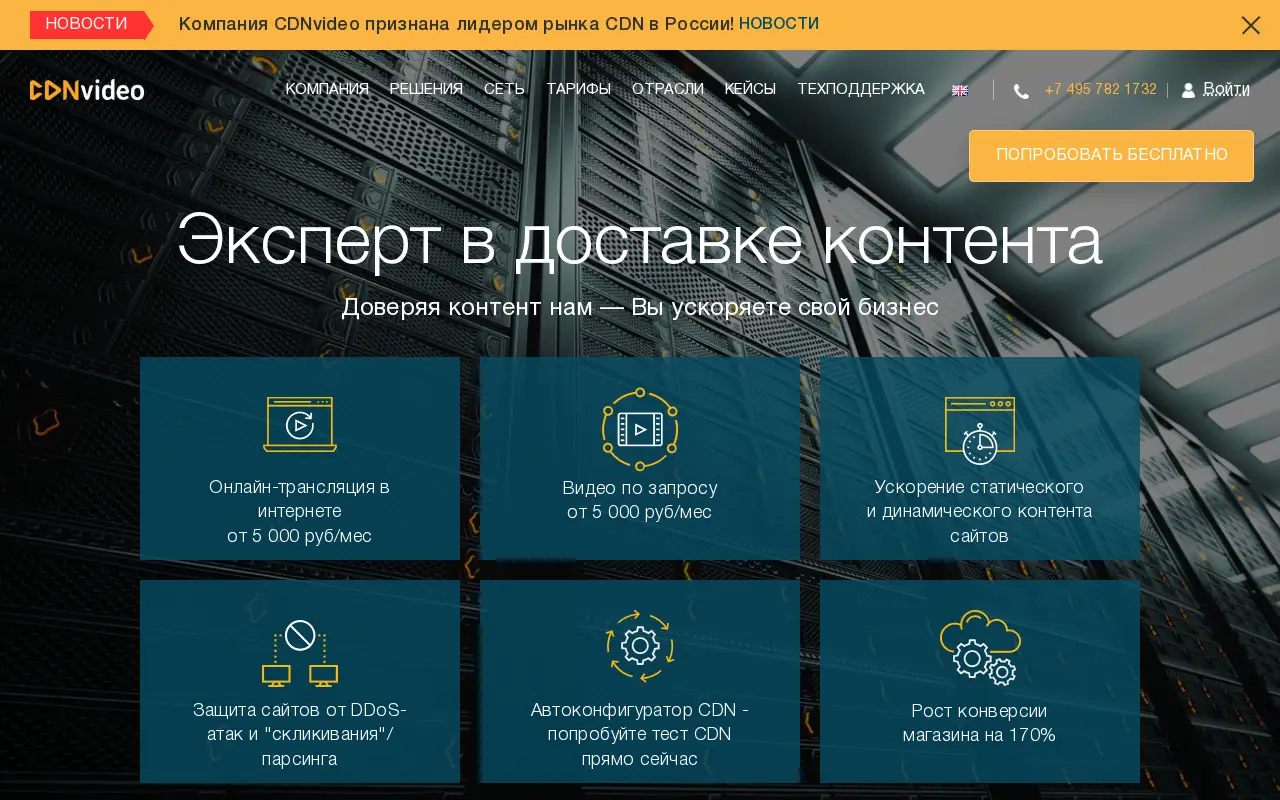The image size is (1280, 800).
Task: Click subtitle 'Доверяя контент нам'
Action: 640,308
